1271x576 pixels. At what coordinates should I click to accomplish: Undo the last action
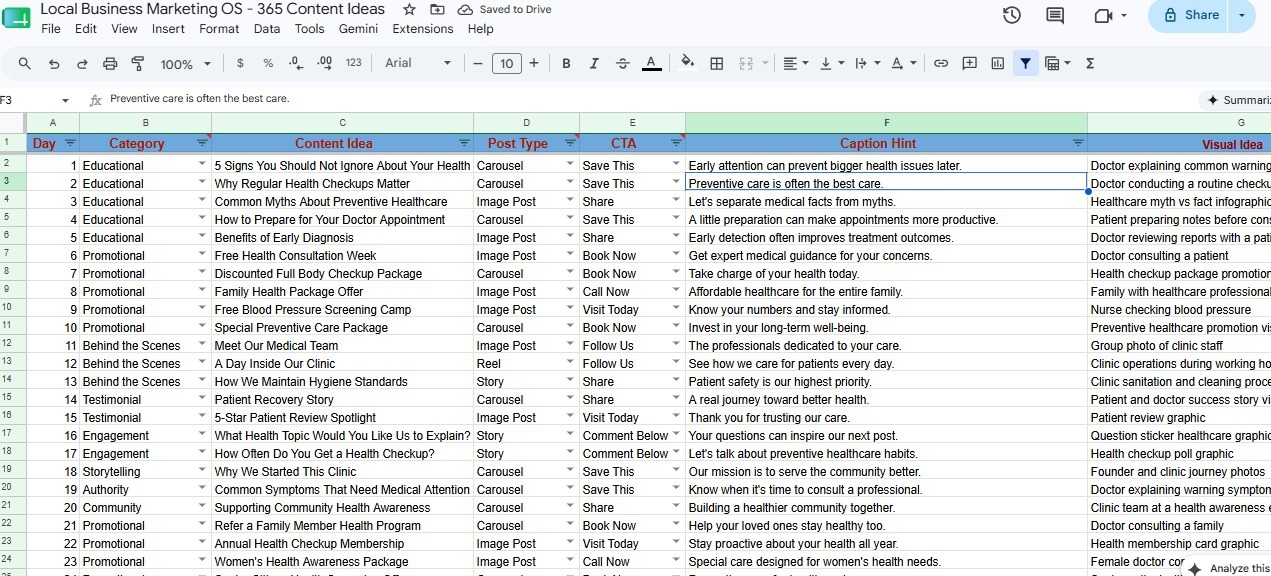54,63
